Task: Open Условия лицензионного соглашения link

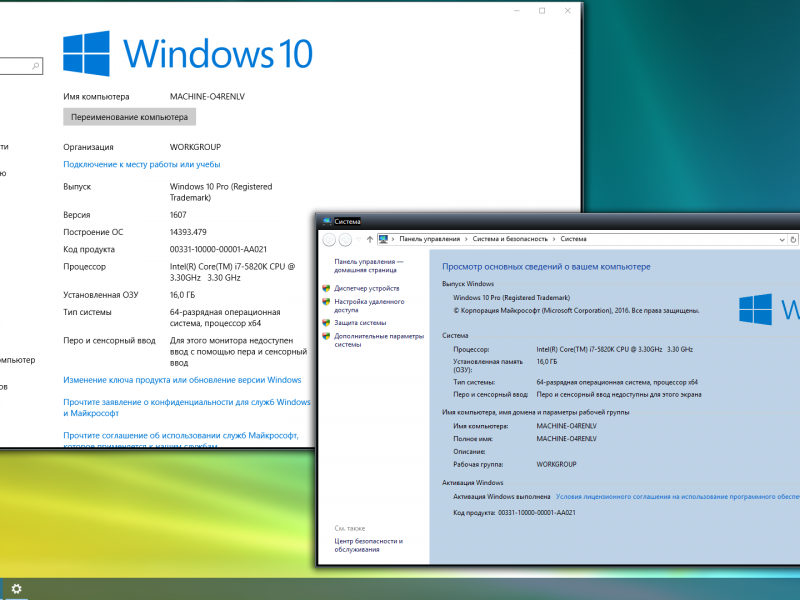Action: click(x=678, y=496)
